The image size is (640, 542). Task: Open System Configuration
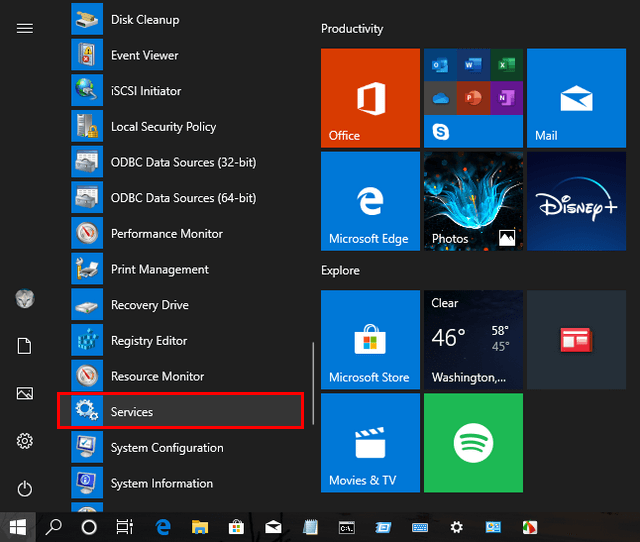186,447
